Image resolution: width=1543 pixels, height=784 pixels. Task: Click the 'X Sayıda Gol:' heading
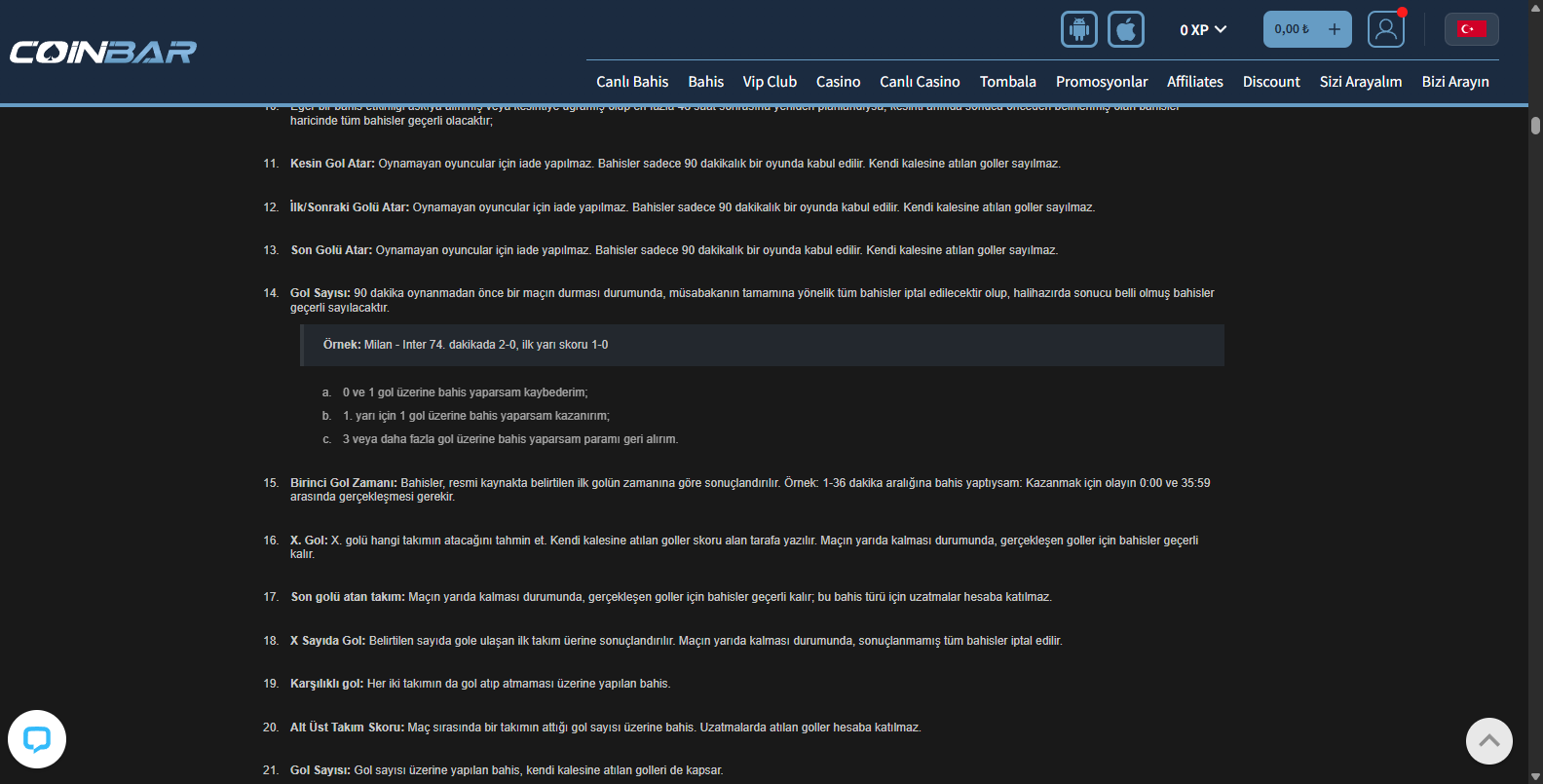tap(328, 641)
